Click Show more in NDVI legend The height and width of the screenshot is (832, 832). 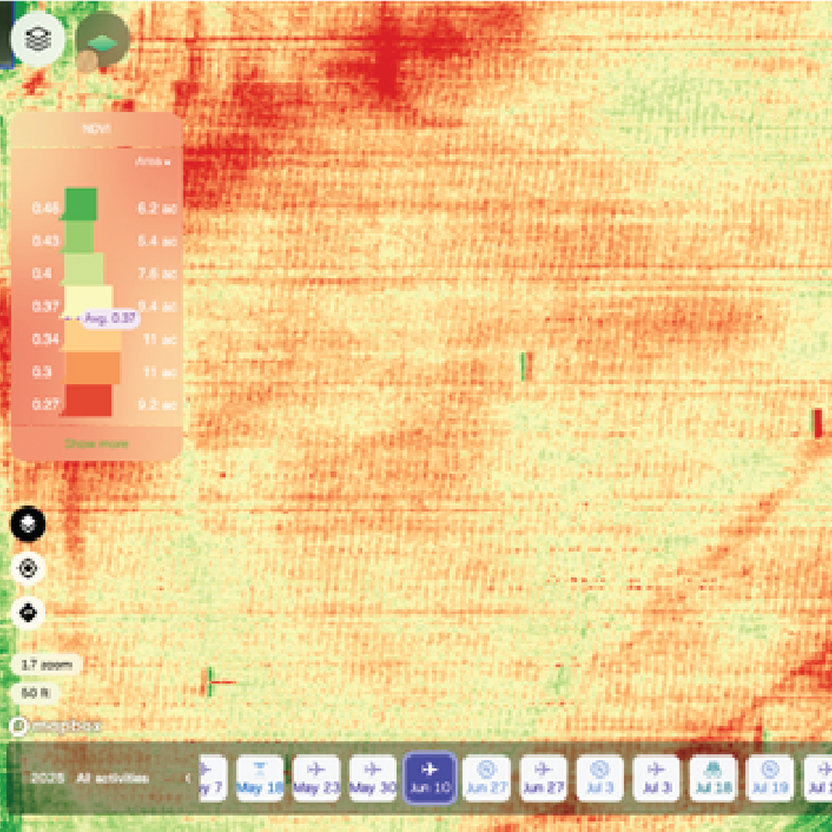(x=96, y=443)
